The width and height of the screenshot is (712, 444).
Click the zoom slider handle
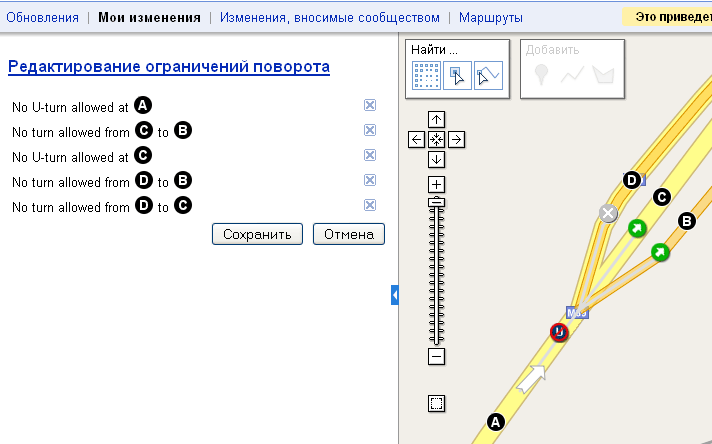(436, 202)
